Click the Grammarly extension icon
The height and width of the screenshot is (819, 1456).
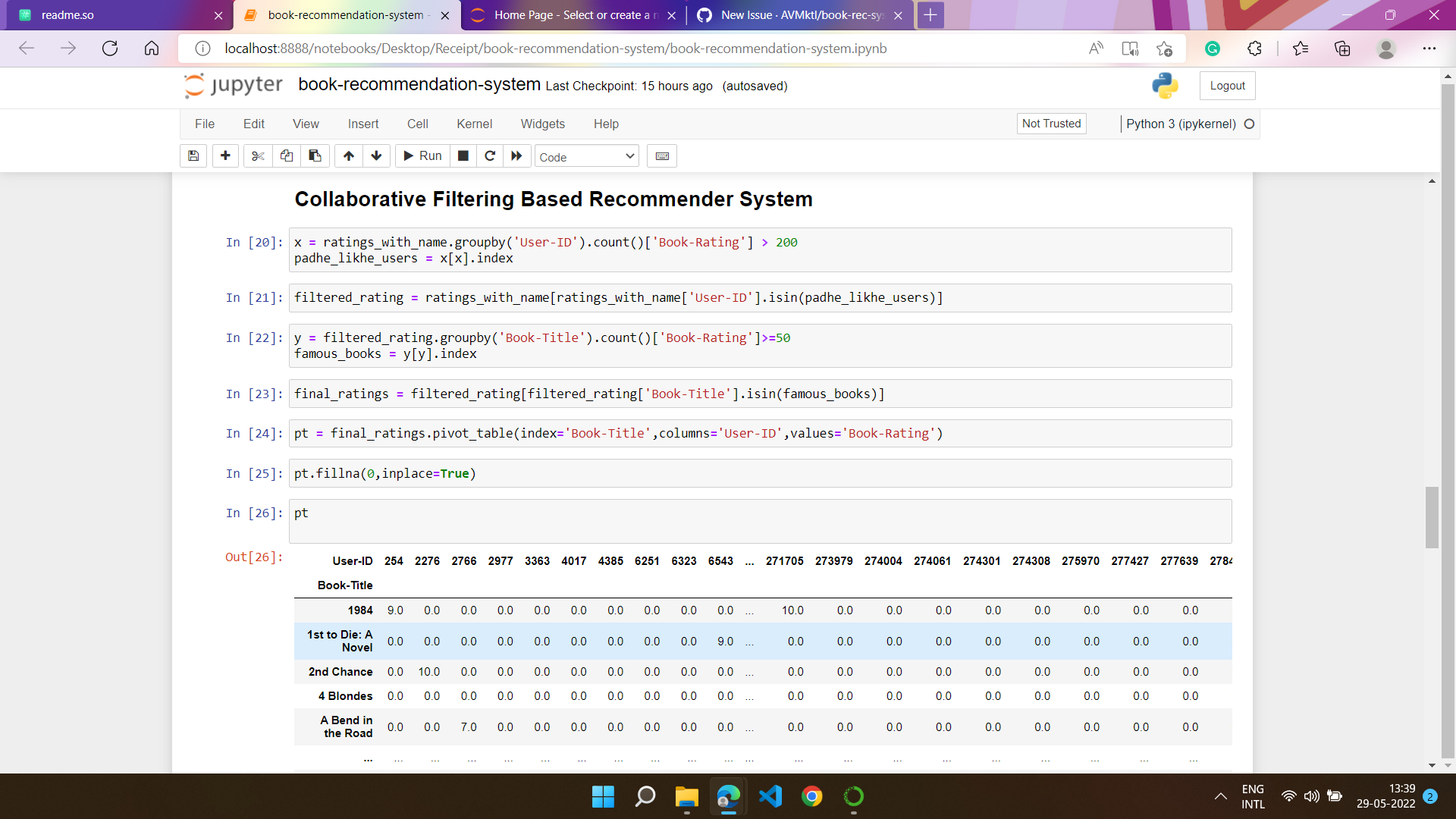coord(1213,49)
